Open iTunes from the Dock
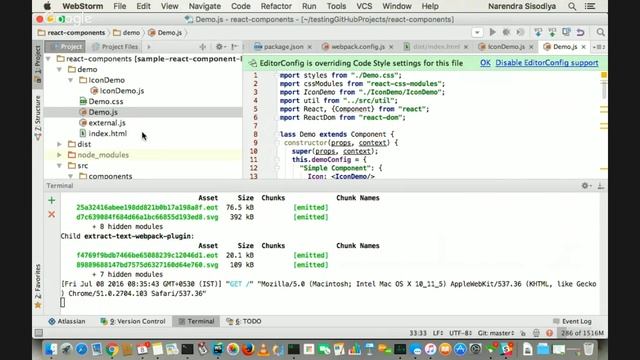Viewport: 640px width, 360px height. 430,349
